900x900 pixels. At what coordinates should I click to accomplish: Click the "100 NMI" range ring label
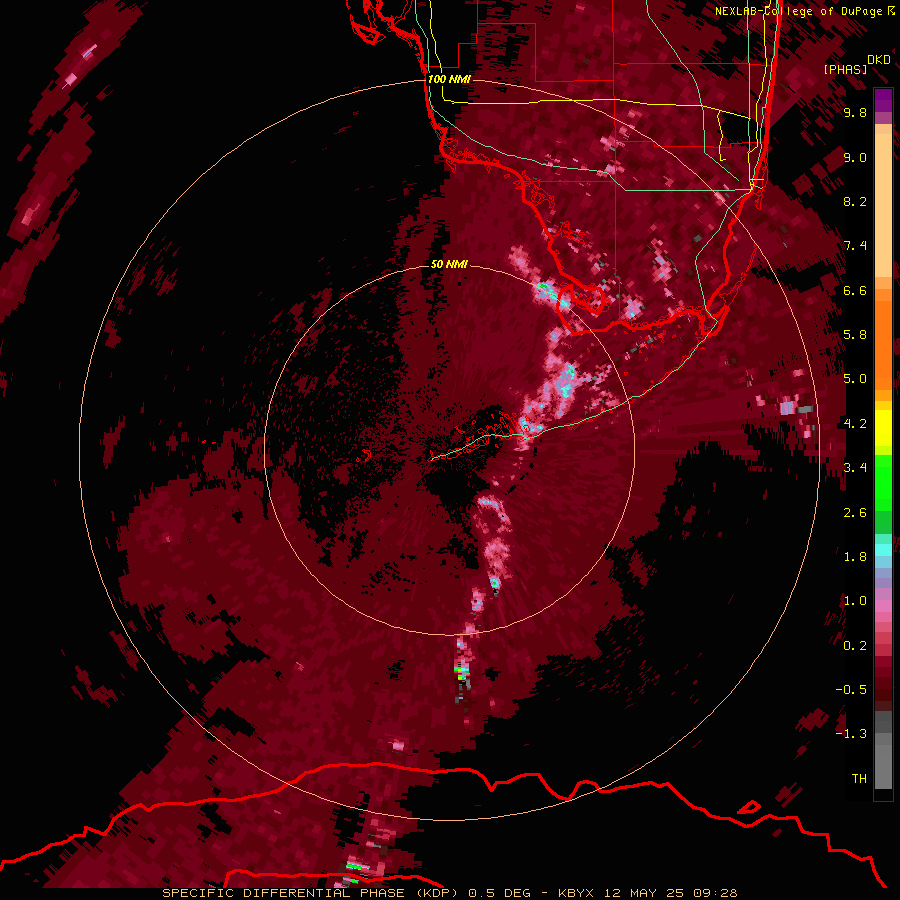pyautogui.click(x=449, y=79)
